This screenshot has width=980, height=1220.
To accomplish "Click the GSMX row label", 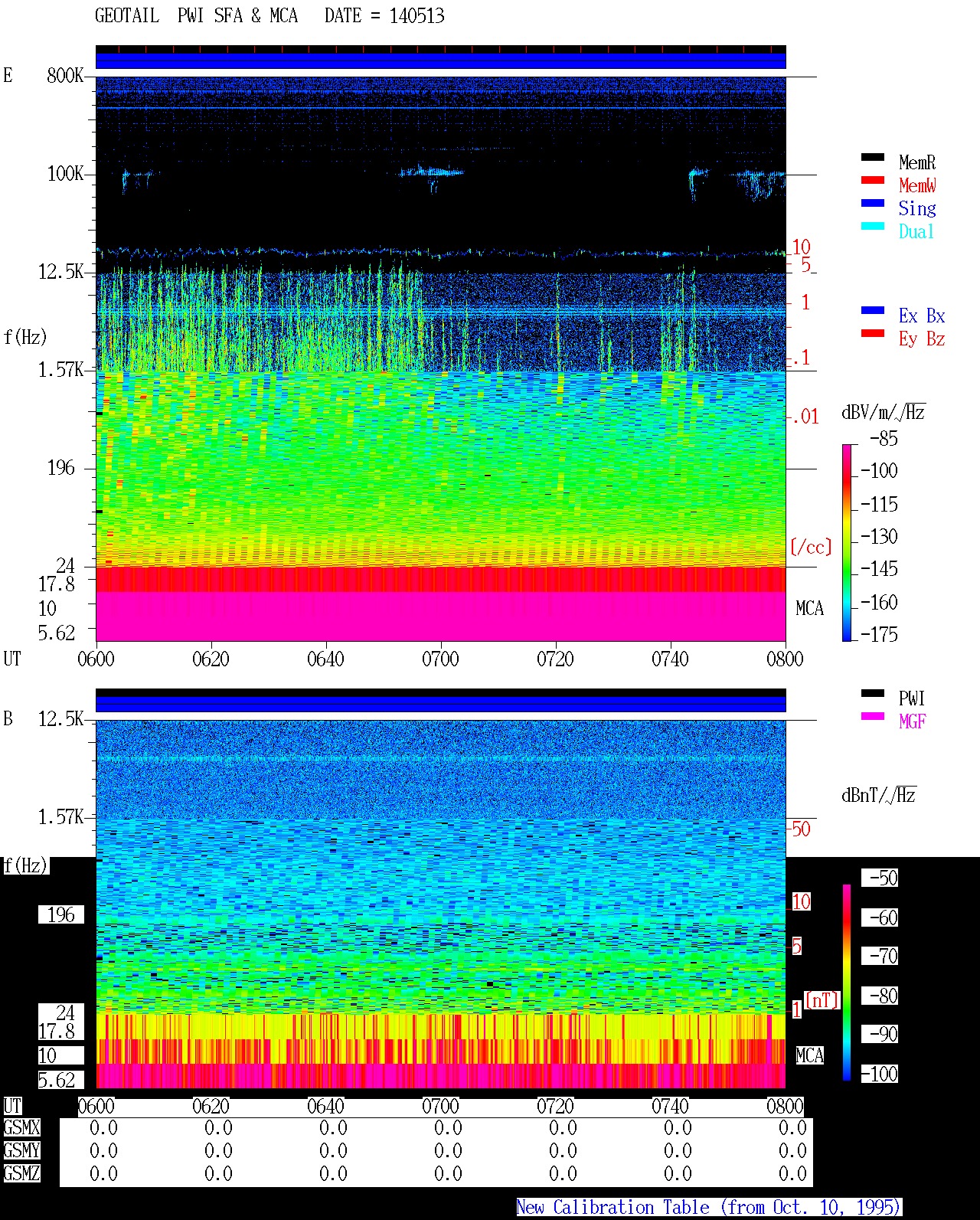I will click(x=21, y=1128).
